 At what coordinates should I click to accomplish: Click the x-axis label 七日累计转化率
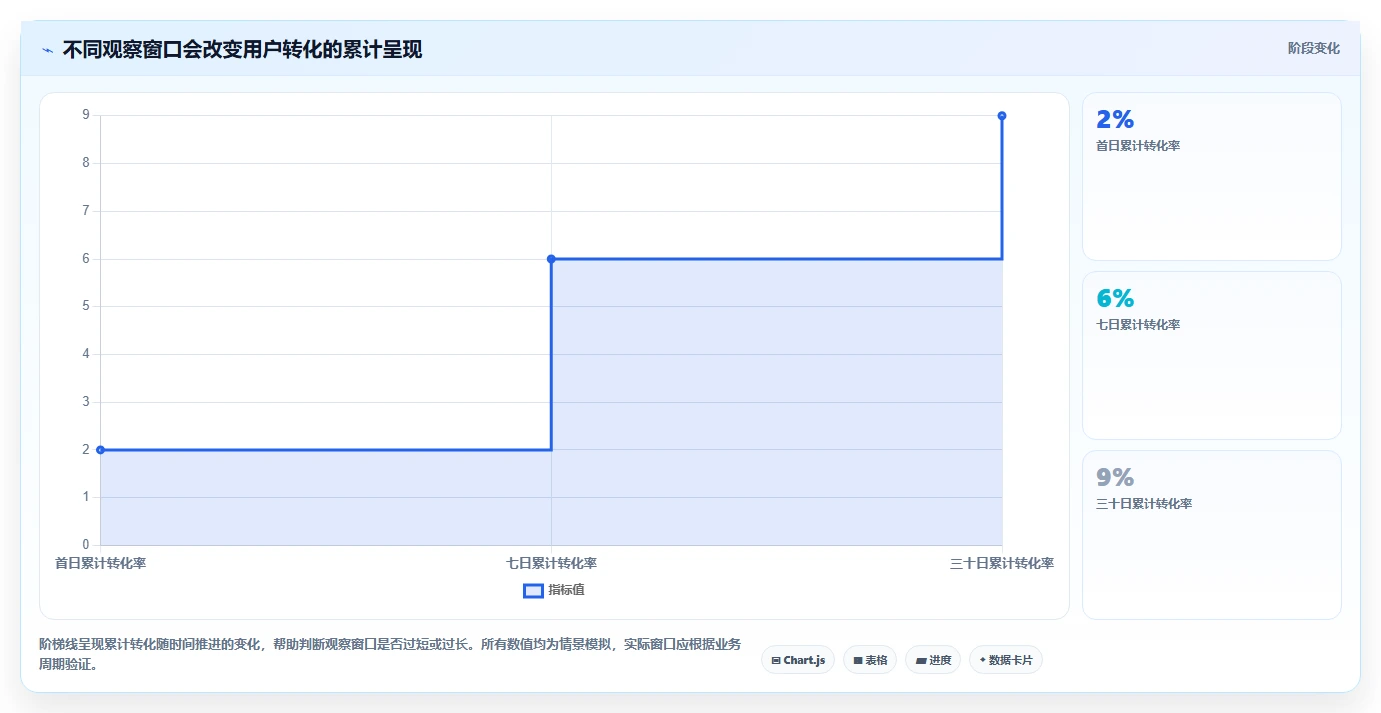point(551,564)
